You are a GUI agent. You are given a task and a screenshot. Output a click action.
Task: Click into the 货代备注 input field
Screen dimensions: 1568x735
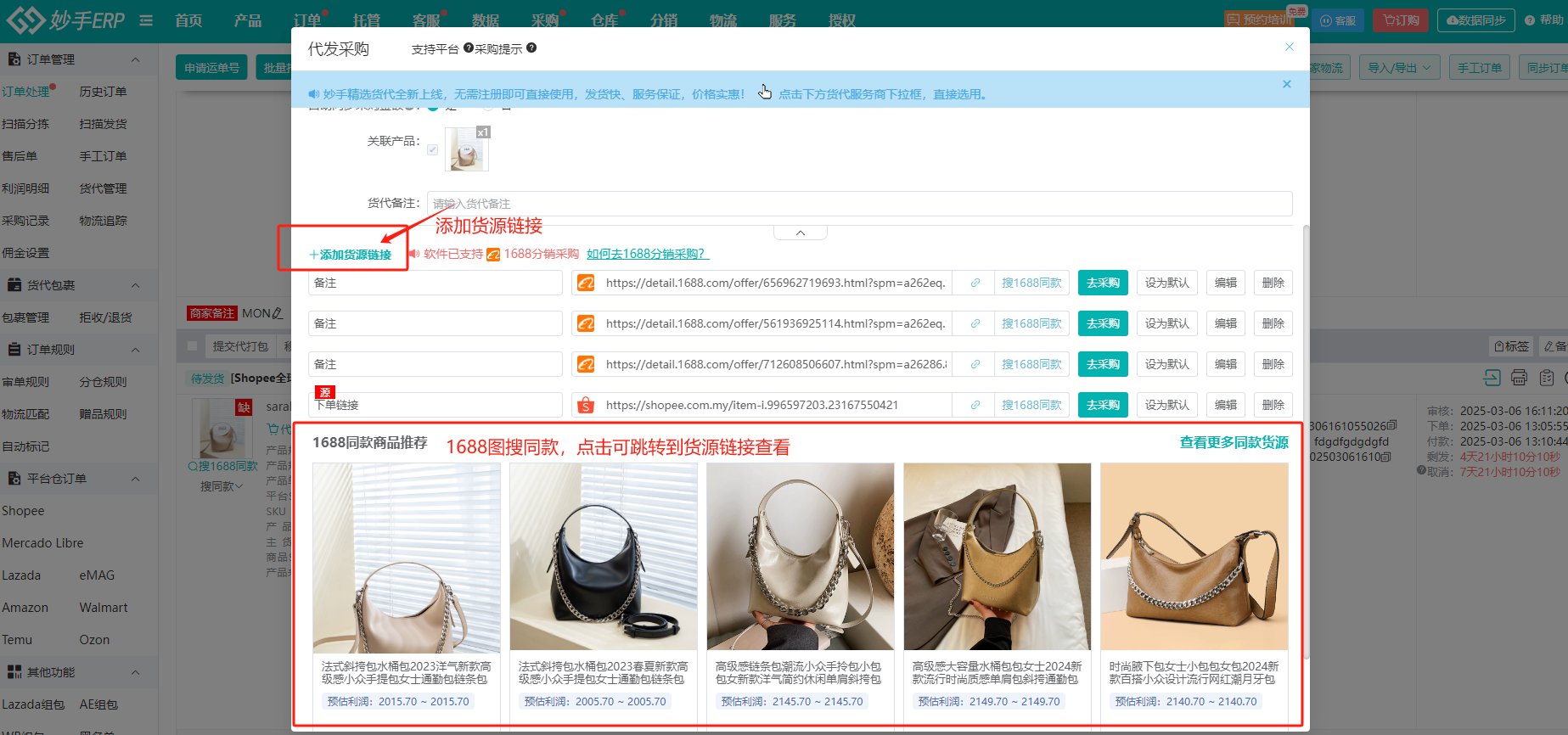point(859,204)
